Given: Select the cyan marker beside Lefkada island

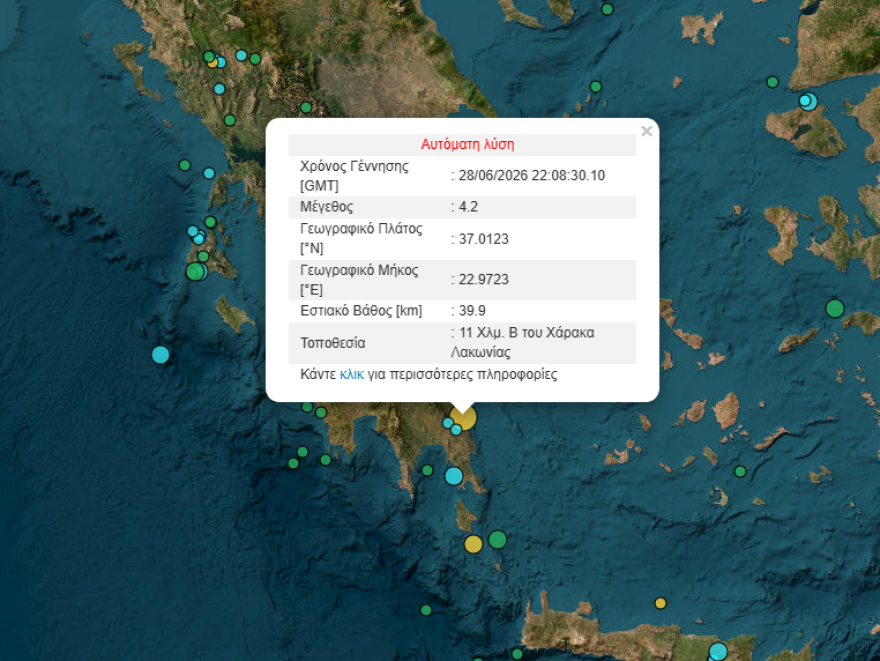Looking at the screenshot, I should (209, 173).
